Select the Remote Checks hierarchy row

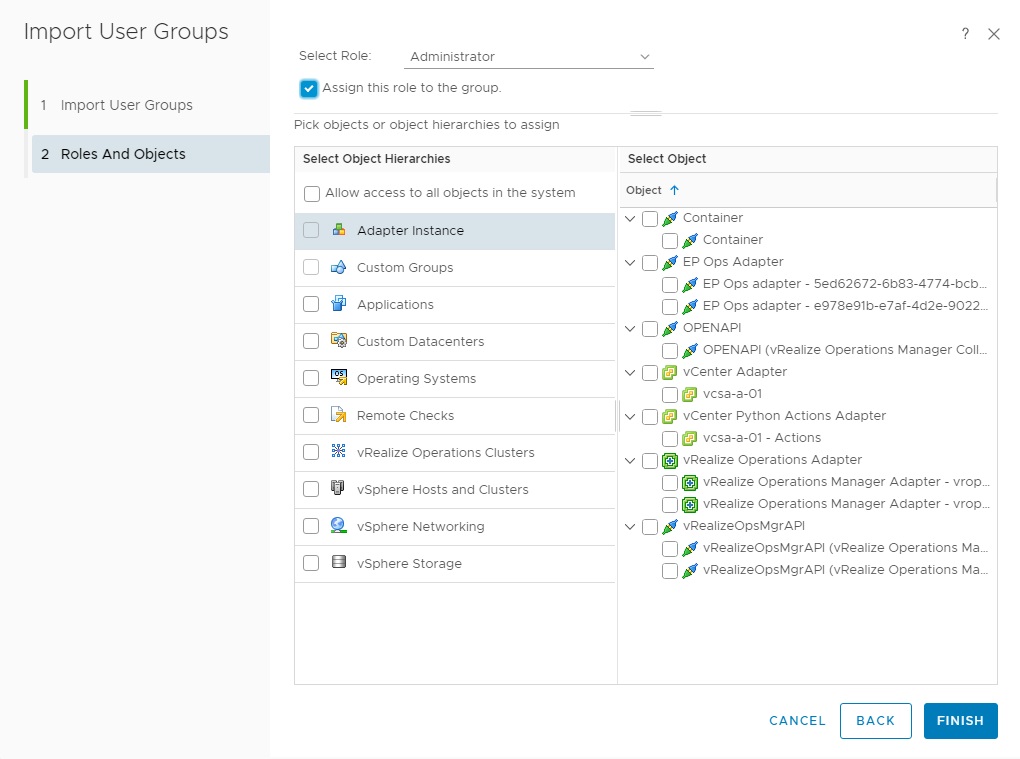point(455,416)
